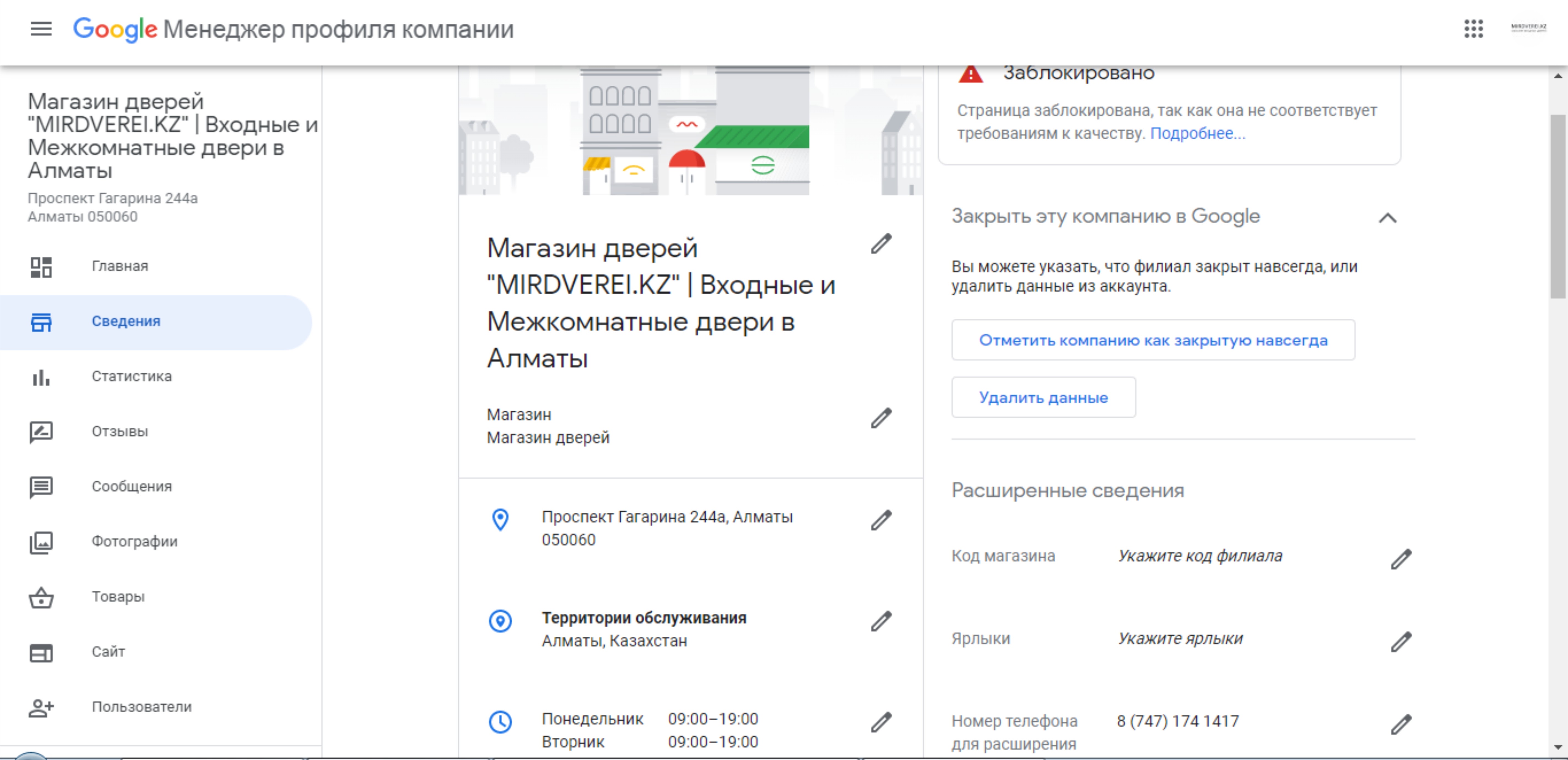Collapse Закрыть эту компанию в Google section
The height and width of the screenshot is (760, 1568).
point(1387,218)
